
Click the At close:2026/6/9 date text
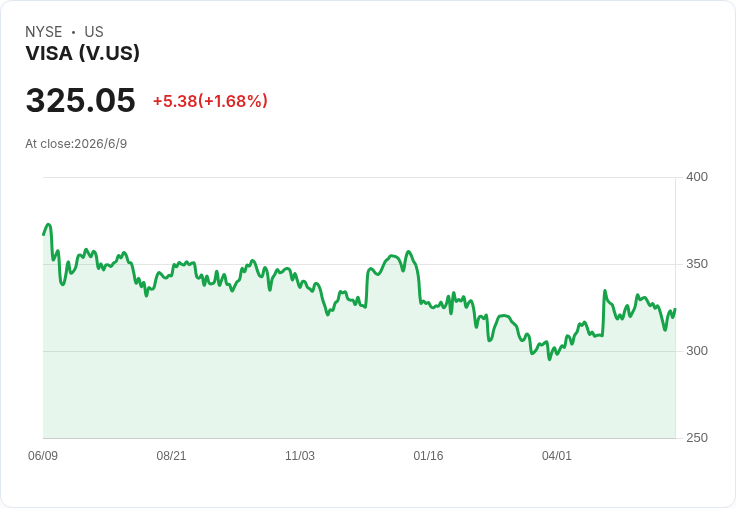(76, 144)
